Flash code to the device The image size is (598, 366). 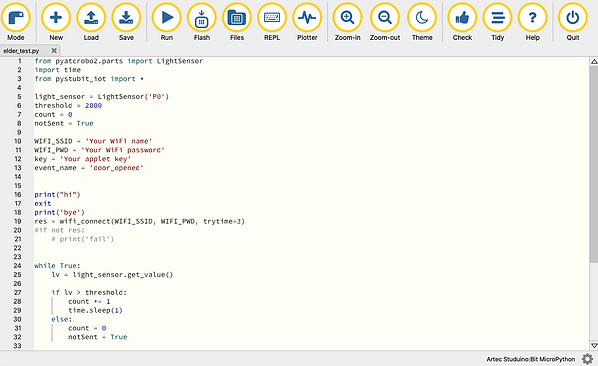[202, 22]
